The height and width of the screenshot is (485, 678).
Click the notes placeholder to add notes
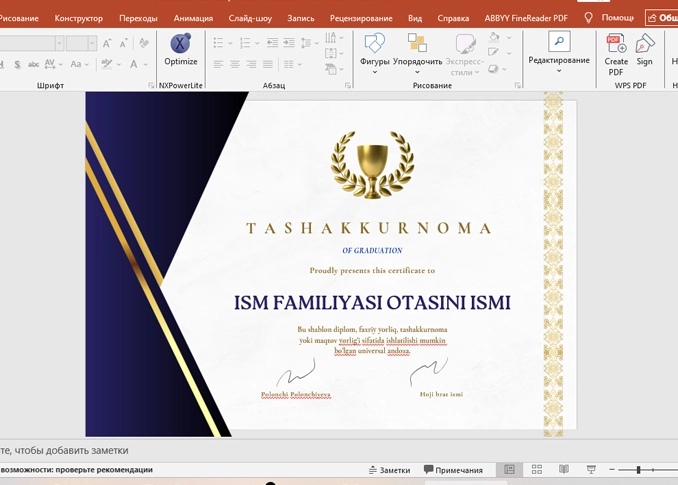pyautogui.click(x=64, y=450)
